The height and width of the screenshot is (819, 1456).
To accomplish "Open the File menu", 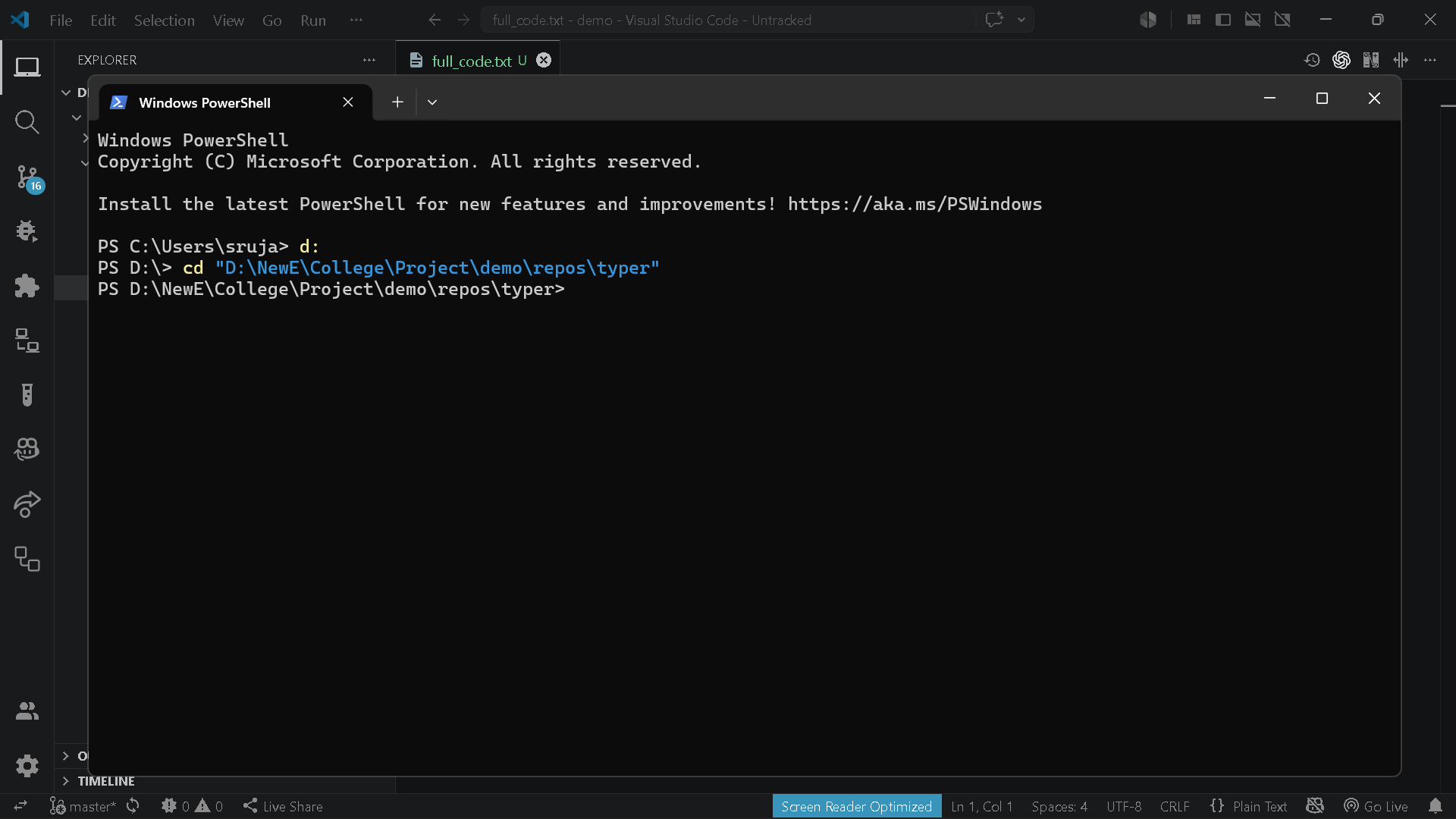I will tap(61, 20).
